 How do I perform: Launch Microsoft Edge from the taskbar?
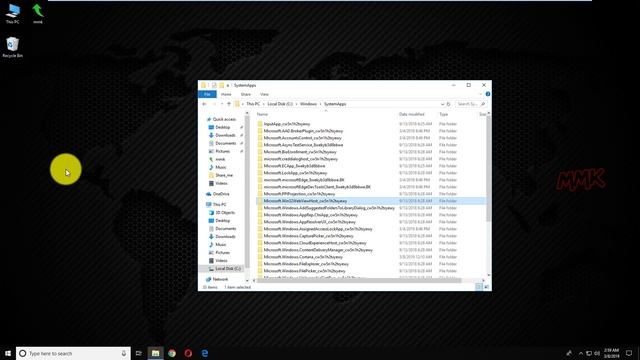204,353
